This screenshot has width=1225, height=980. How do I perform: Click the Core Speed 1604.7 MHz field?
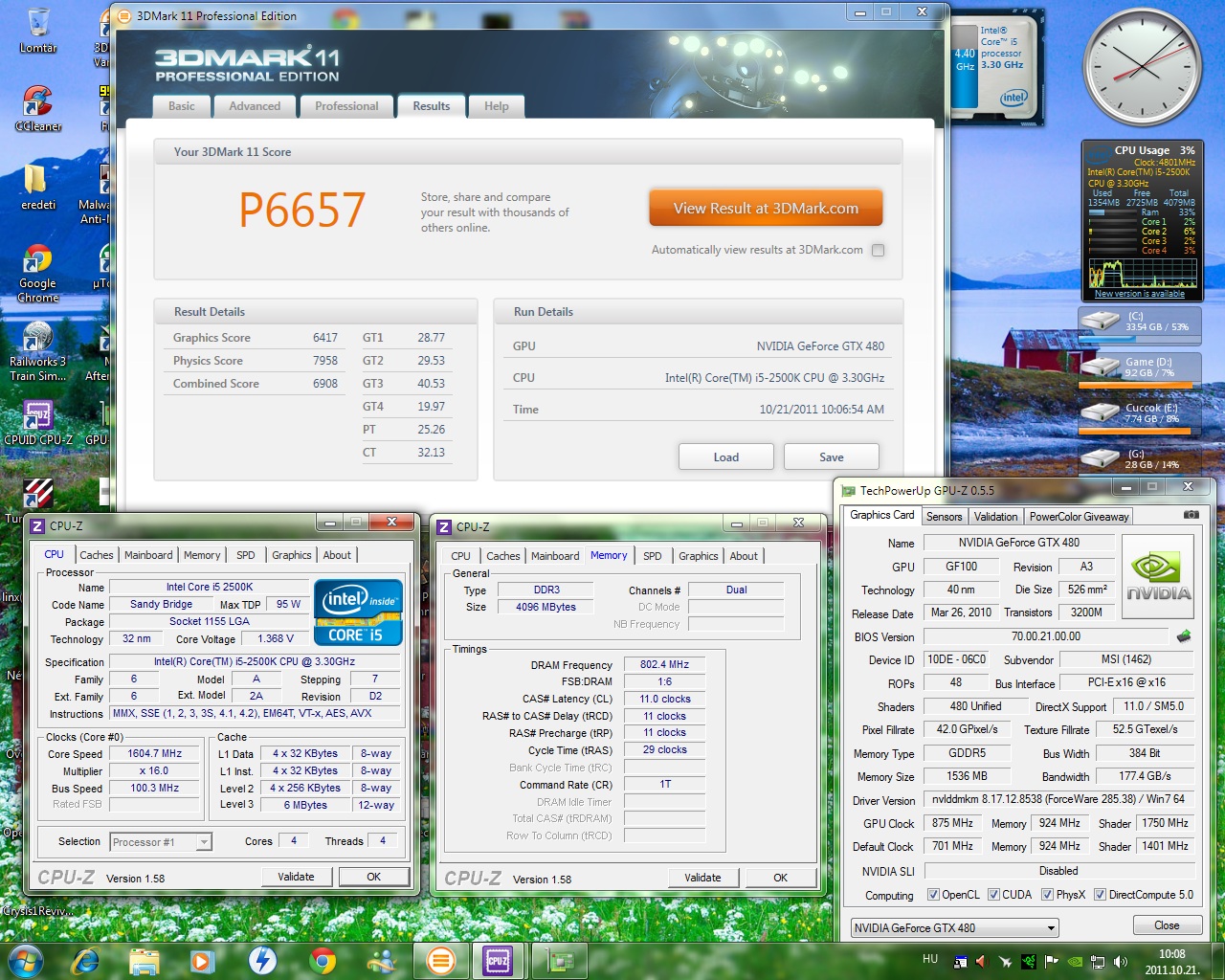pyautogui.click(x=155, y=753)
